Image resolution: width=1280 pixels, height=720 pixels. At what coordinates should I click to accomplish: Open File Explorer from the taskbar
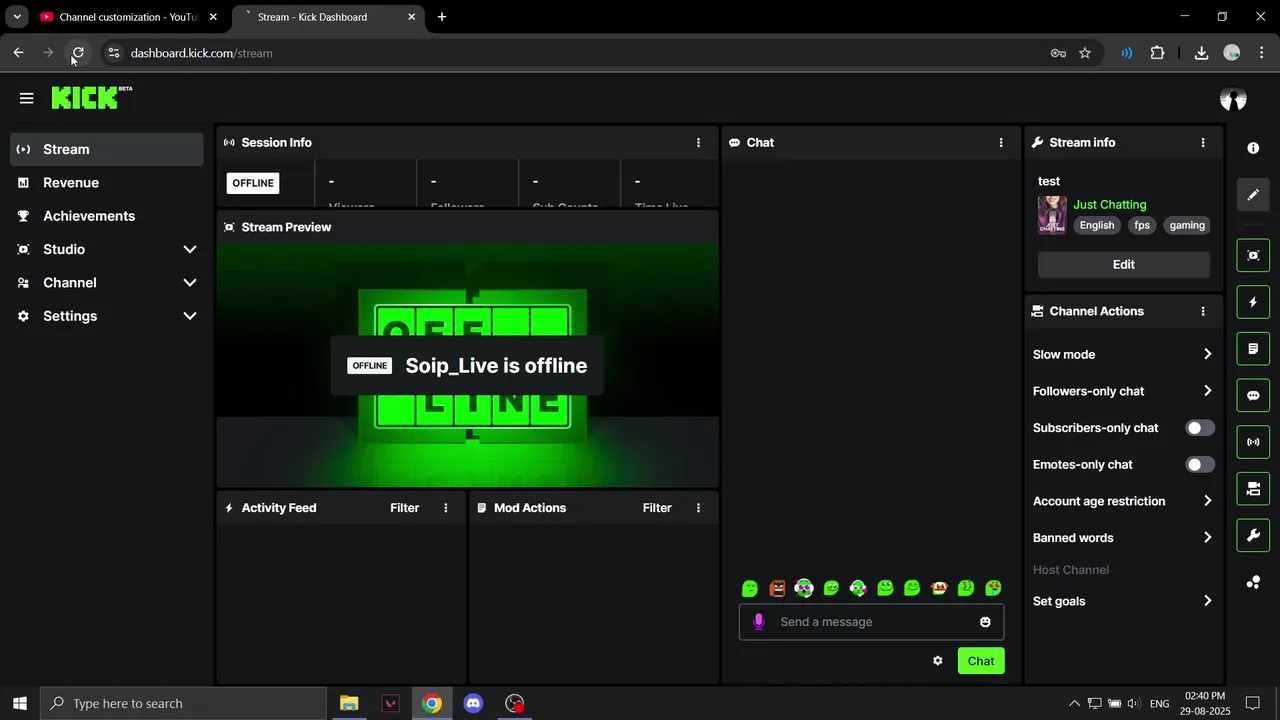click(349, 704)
